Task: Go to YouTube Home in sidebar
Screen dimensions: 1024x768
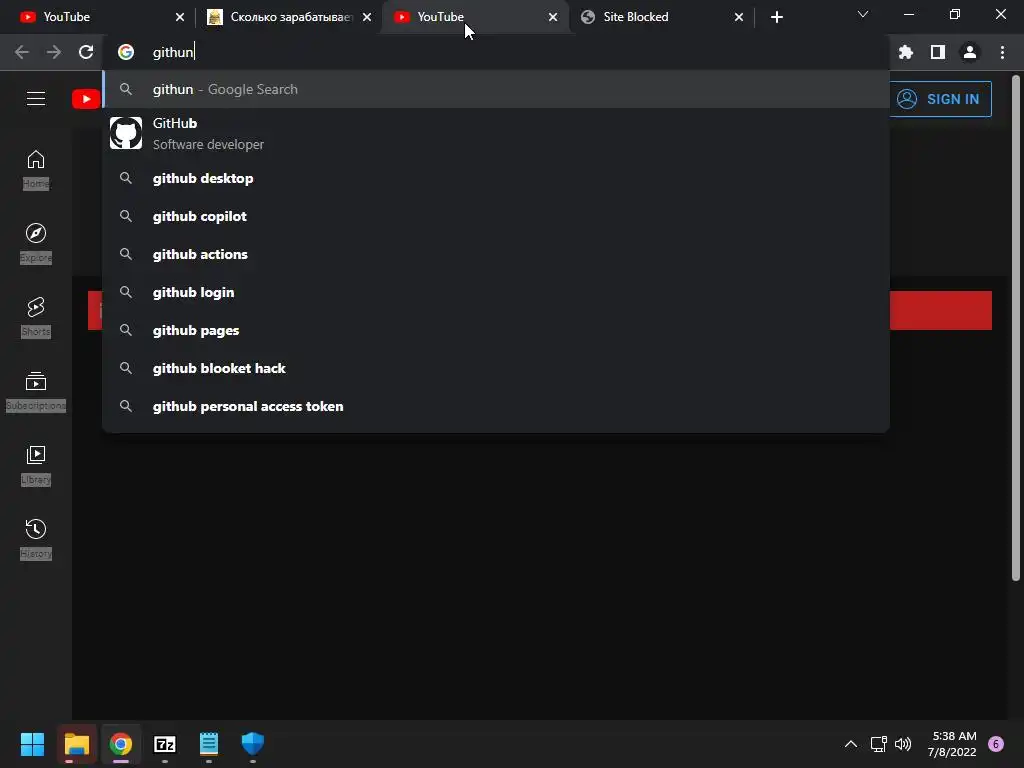Action: point(36,169)
